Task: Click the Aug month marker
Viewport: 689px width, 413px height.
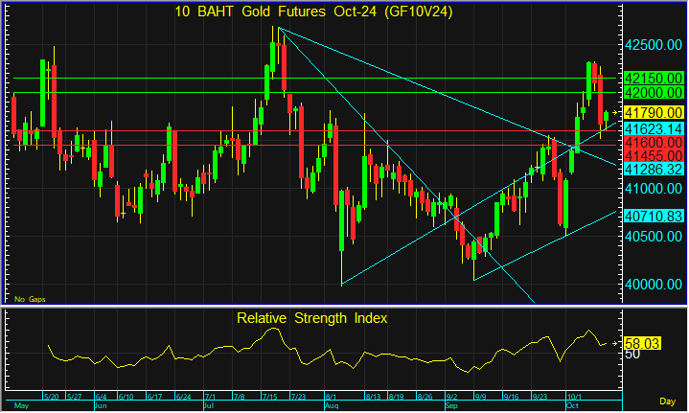Action: point(332,406)
